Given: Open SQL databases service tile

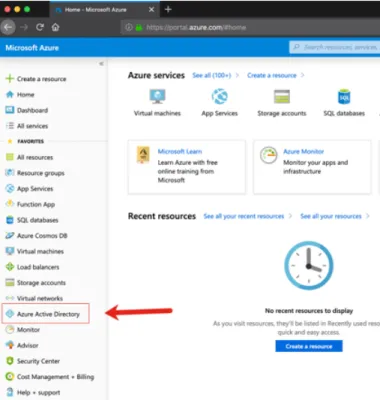Looking at the screenshot, I should (x=344, y=103).
